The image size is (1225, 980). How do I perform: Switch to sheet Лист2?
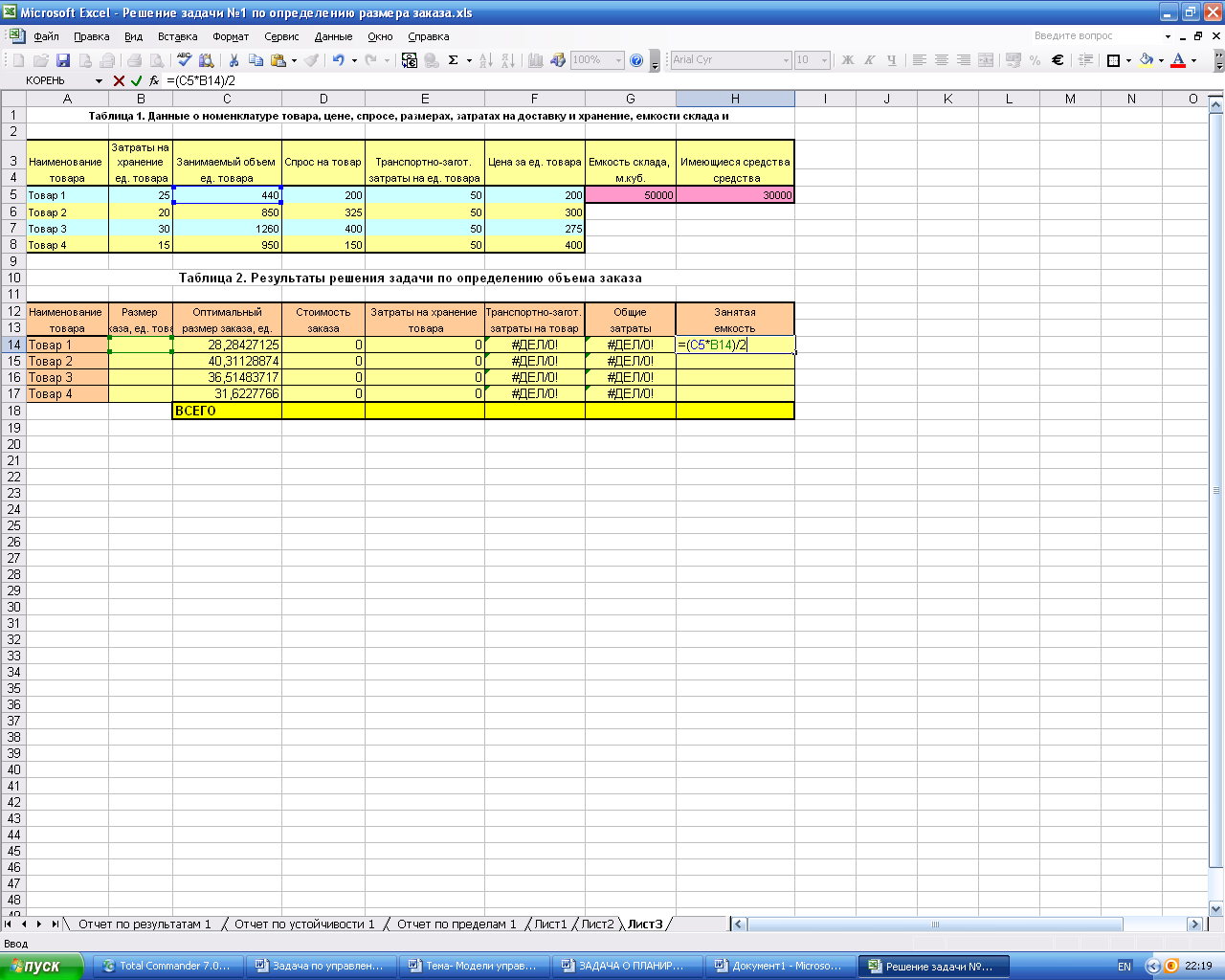click(597, 924)
